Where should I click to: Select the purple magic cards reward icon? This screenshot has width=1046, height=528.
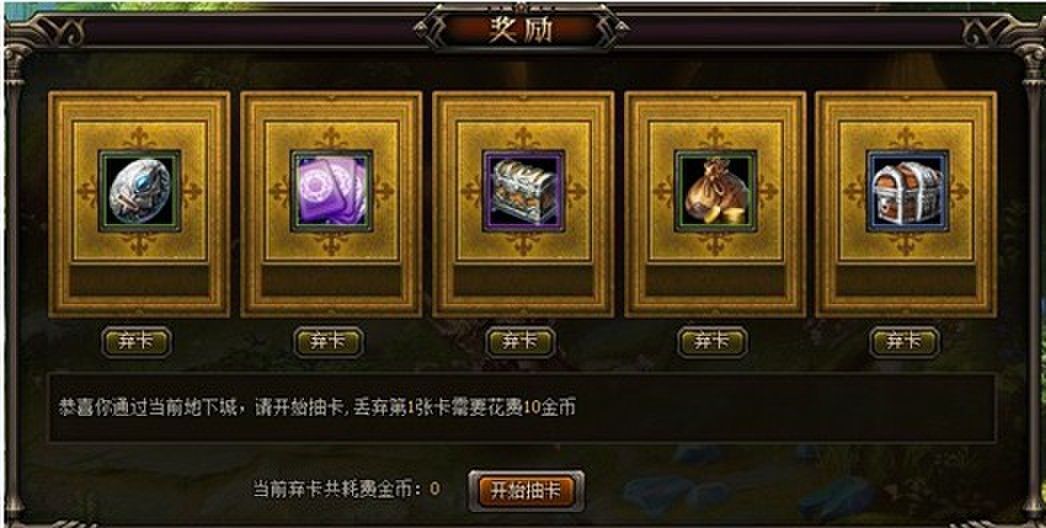click(x=332, y=191)
